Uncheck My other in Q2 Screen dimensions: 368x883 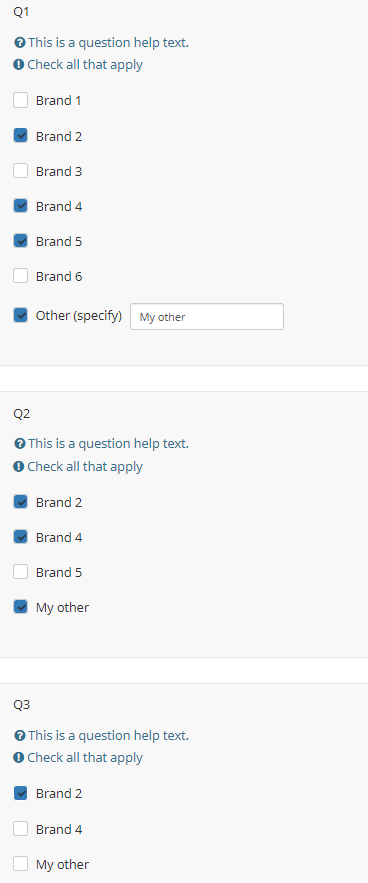[20, 606]
